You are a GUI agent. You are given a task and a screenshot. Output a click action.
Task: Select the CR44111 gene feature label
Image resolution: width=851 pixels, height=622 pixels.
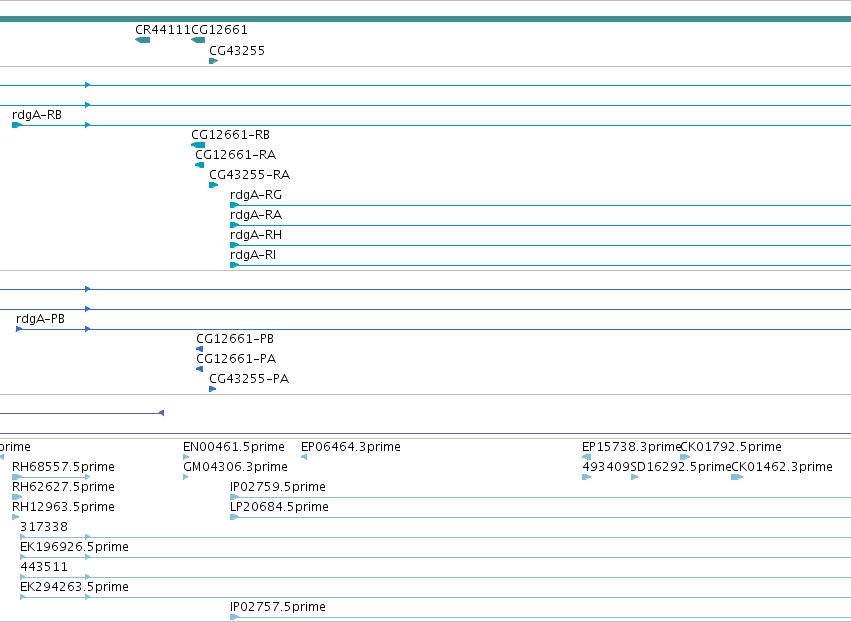(163, 30)
